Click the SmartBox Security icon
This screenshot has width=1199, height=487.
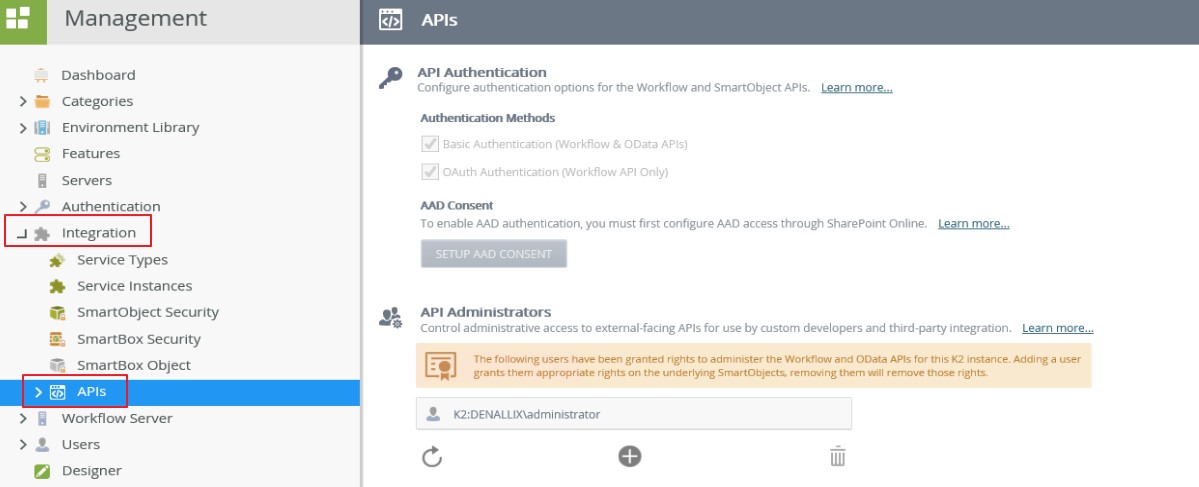[x=57, y=339]
